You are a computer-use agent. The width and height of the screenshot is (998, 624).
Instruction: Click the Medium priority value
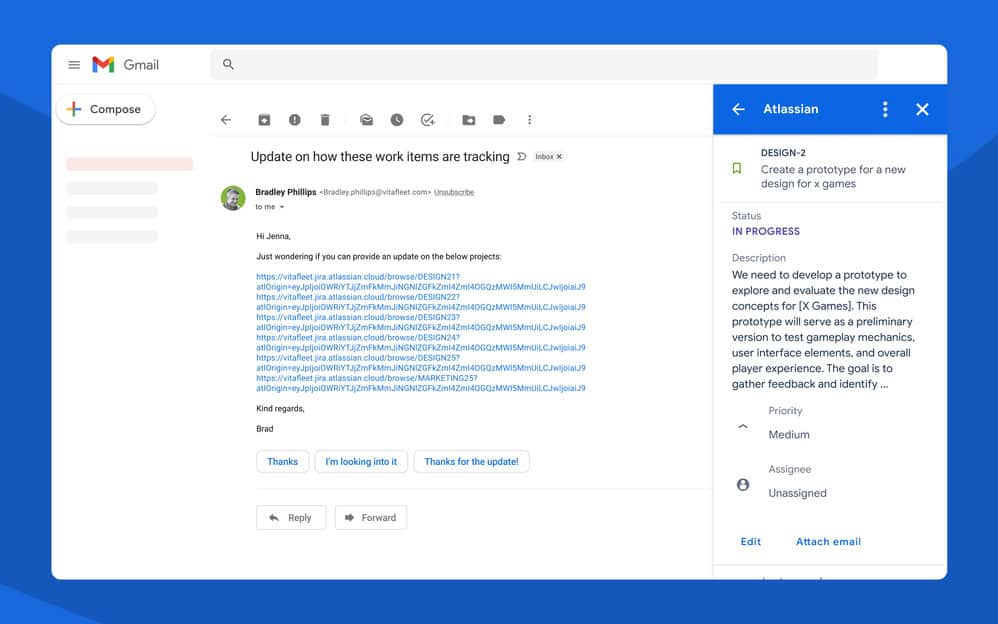pyautogui.click(x=789, y=434)
